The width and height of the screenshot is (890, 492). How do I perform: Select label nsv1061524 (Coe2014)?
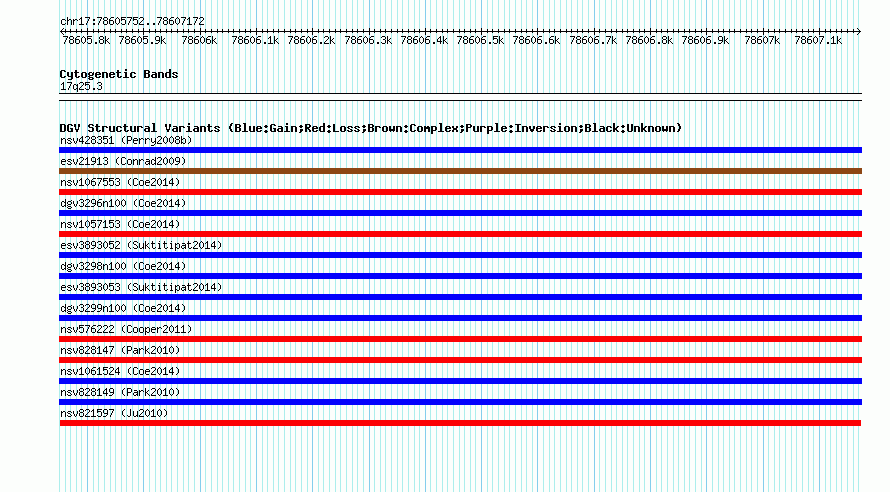click(x=120, y=371)
